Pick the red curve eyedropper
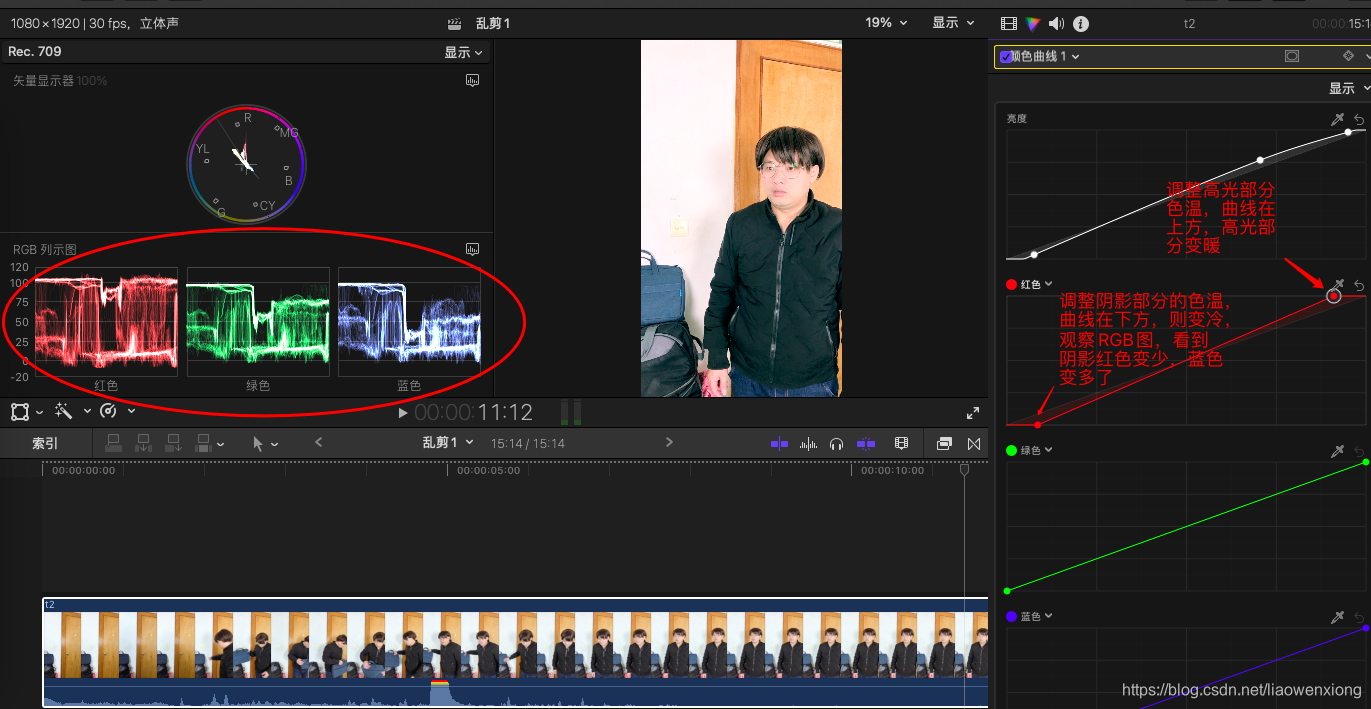 [x=1337, y=286]
